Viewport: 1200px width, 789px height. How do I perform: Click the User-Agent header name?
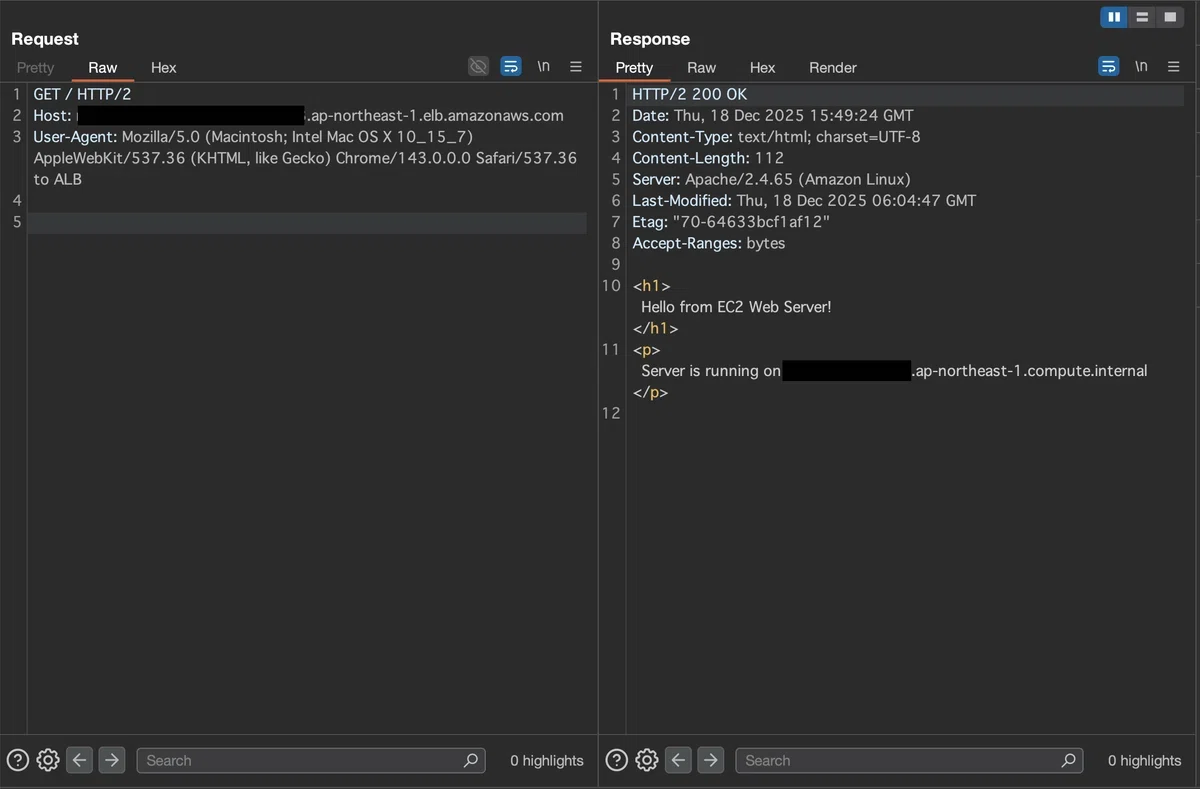click(x=75, y=136)
